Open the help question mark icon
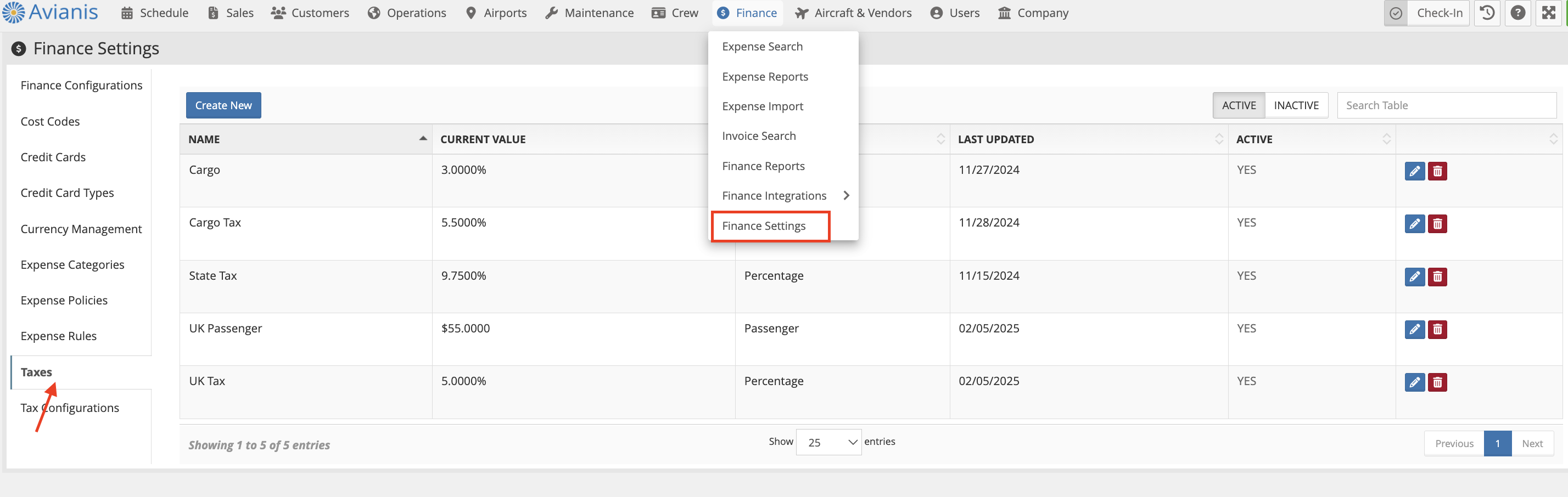Screen dimensions: 1568x497 (x=1517, y=13)
